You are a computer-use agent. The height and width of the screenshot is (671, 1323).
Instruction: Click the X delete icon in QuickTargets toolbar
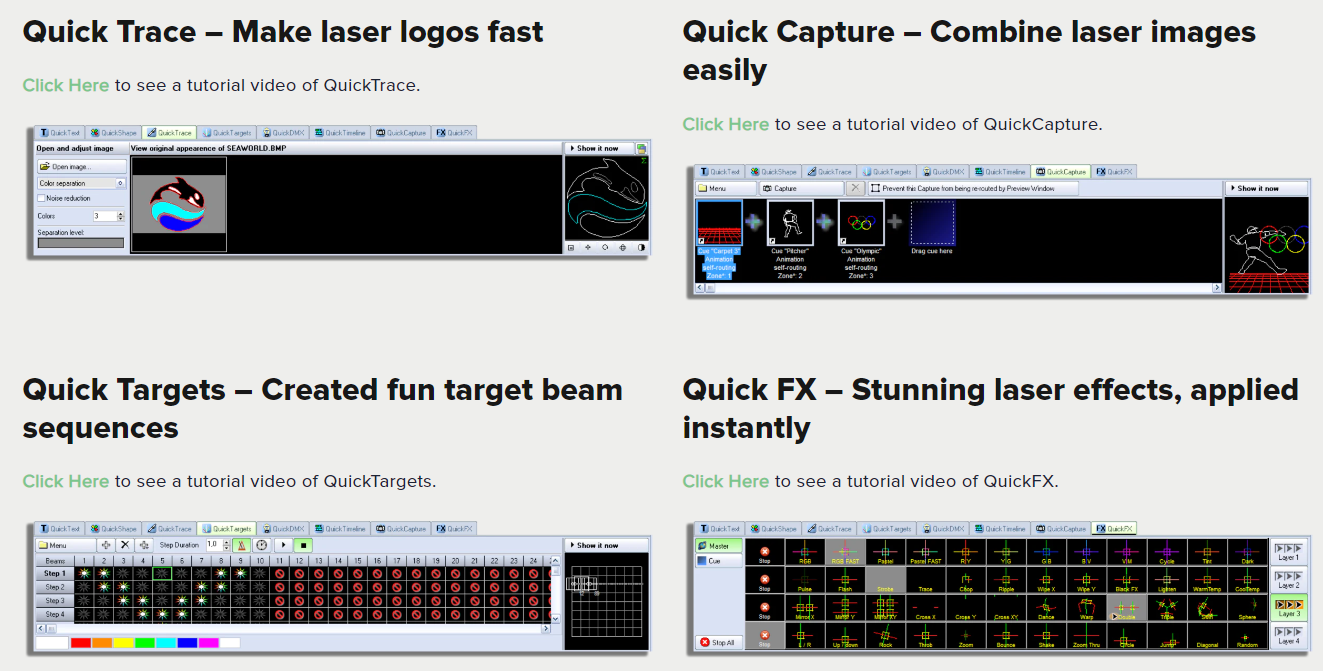point(125,545)
